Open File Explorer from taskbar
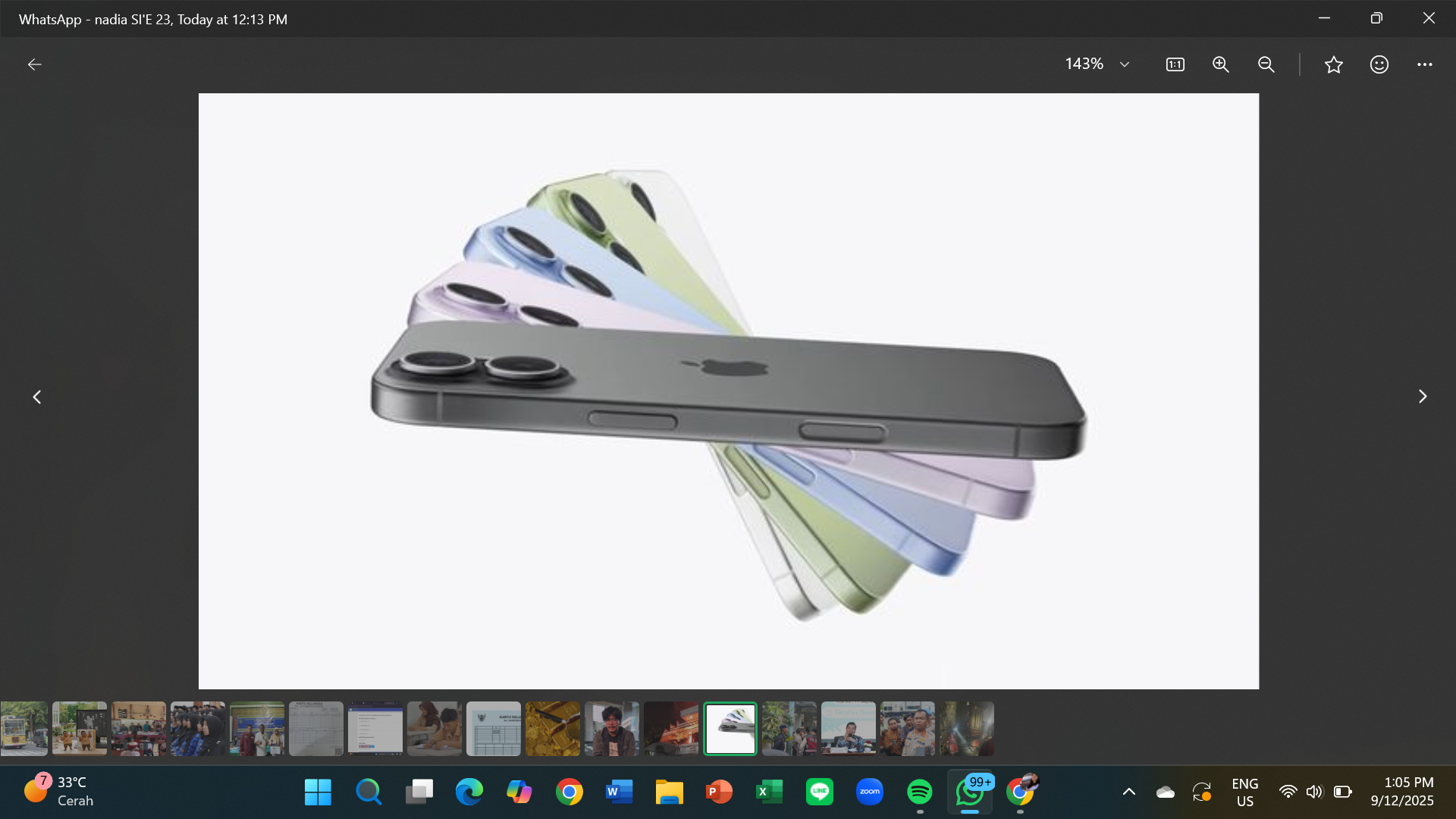This screenshot has height=819, width=1456. [669, 792]
